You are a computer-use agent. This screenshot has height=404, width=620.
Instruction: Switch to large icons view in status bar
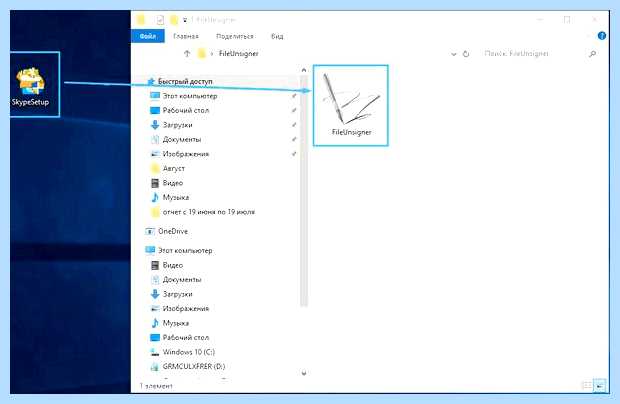click(600, 385)
